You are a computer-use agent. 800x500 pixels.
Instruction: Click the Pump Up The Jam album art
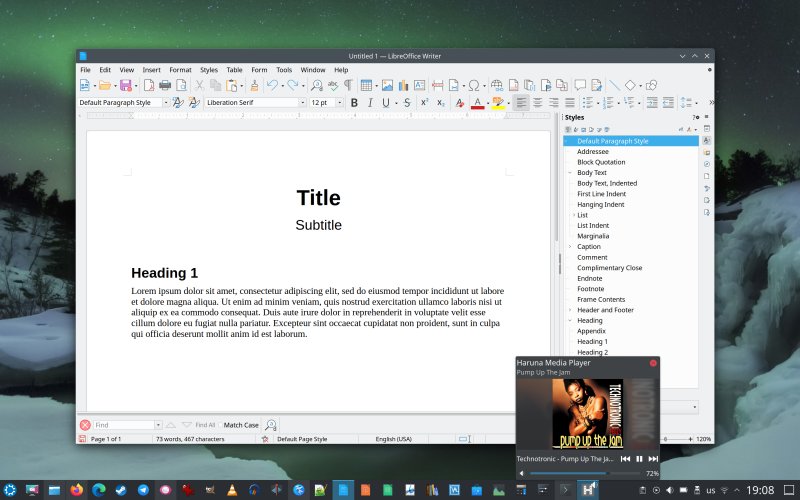(588, 413)
